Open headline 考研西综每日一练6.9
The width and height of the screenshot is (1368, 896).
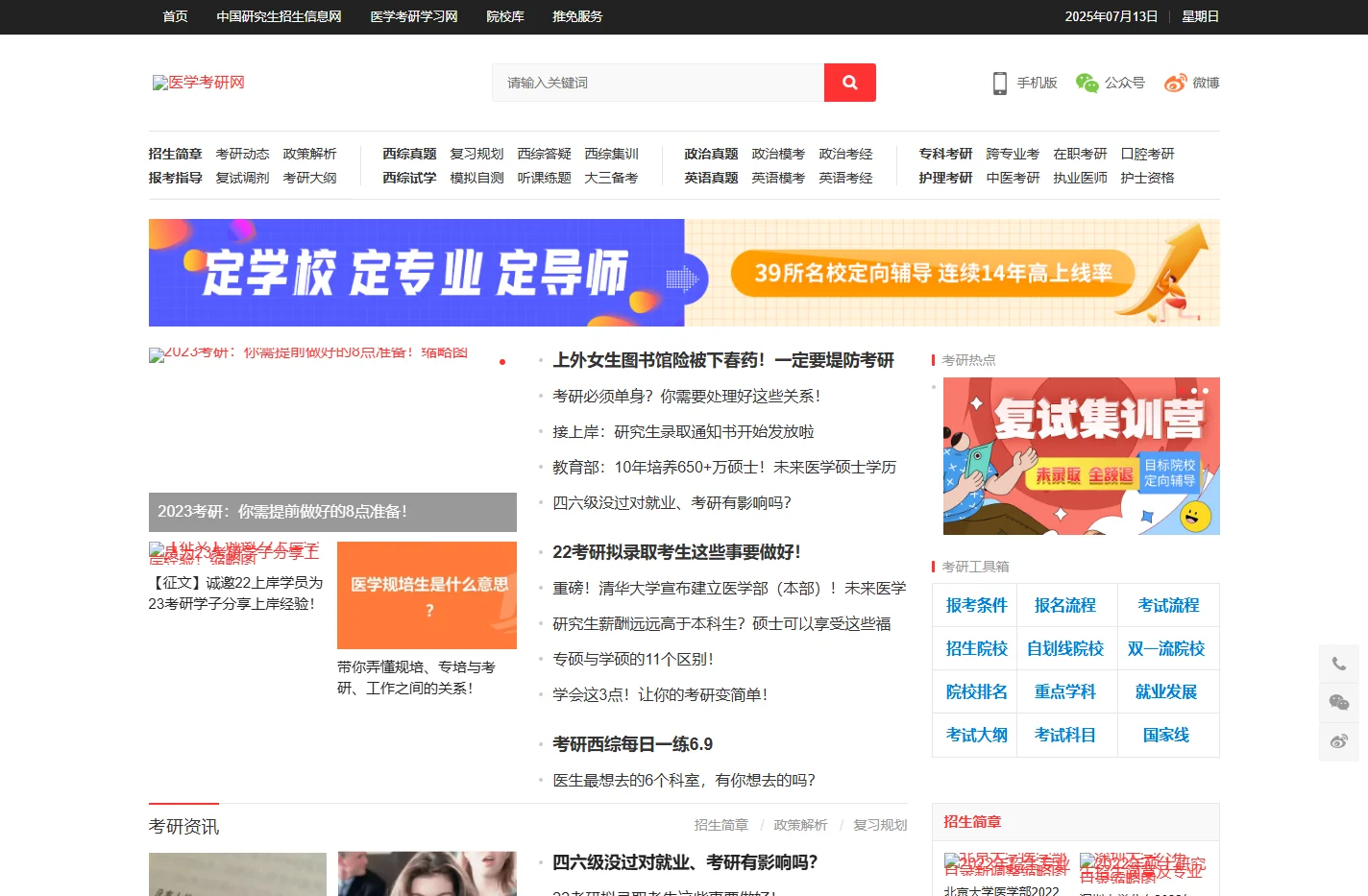[632, 744]
